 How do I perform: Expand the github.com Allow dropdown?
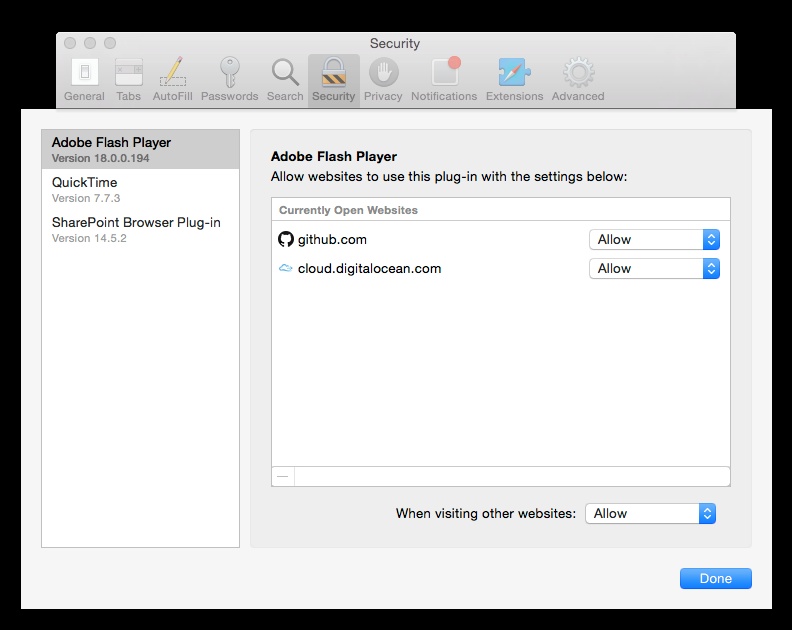654,240
